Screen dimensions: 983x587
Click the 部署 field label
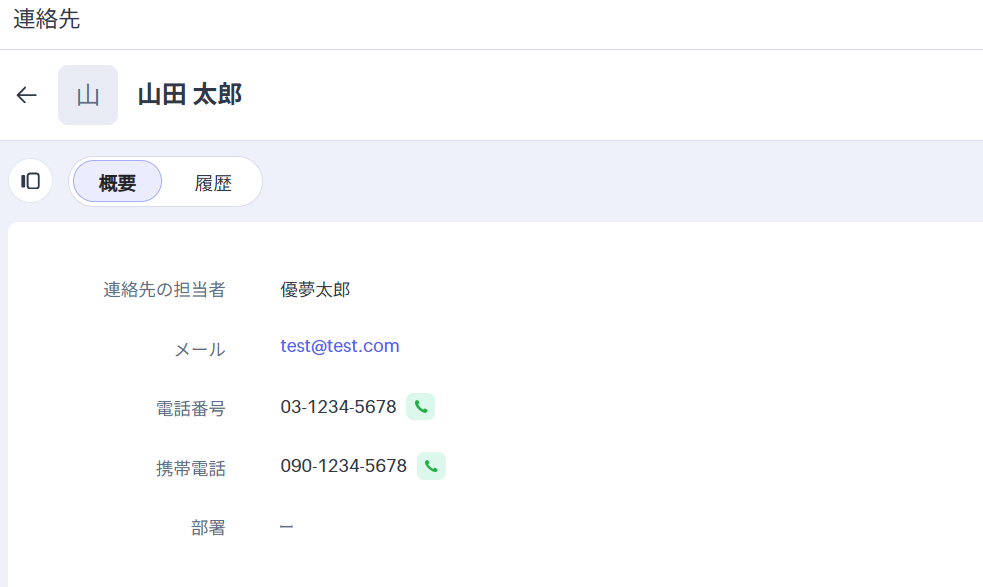tap(208, 528)
